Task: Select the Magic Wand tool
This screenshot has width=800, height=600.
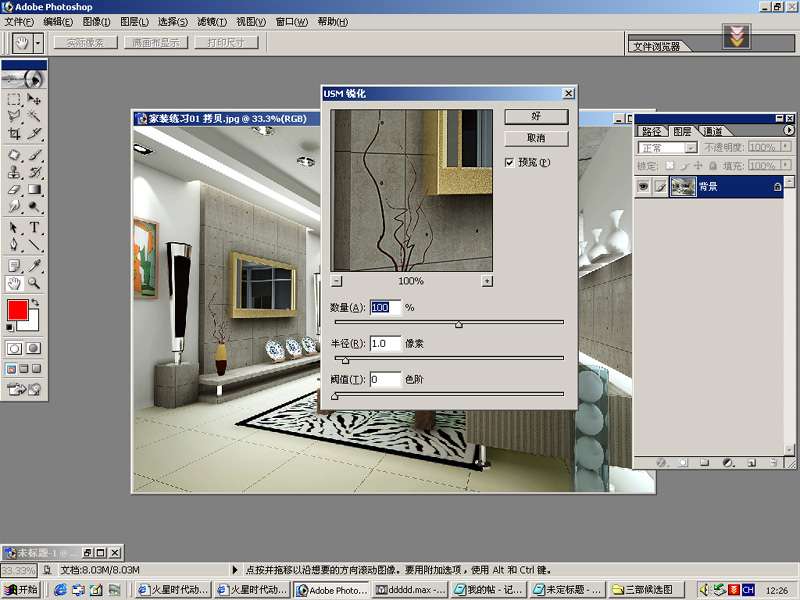Action: 35,116
